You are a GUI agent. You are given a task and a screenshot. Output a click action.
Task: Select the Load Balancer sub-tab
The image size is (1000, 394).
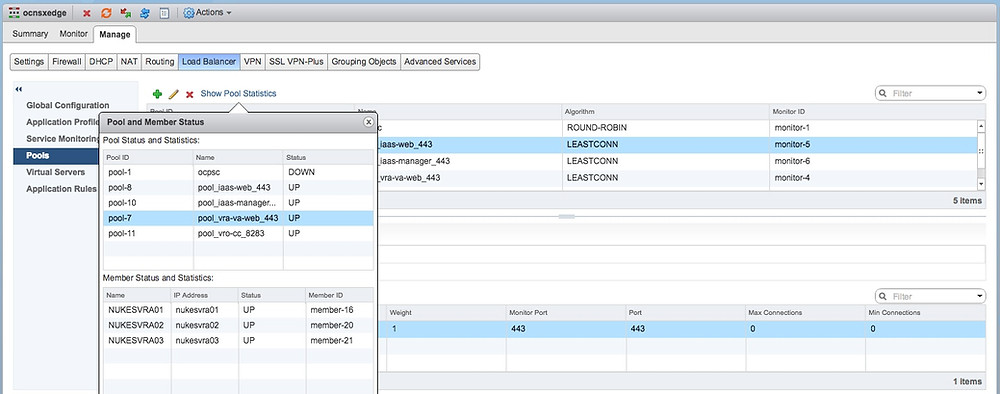(209, 62)
